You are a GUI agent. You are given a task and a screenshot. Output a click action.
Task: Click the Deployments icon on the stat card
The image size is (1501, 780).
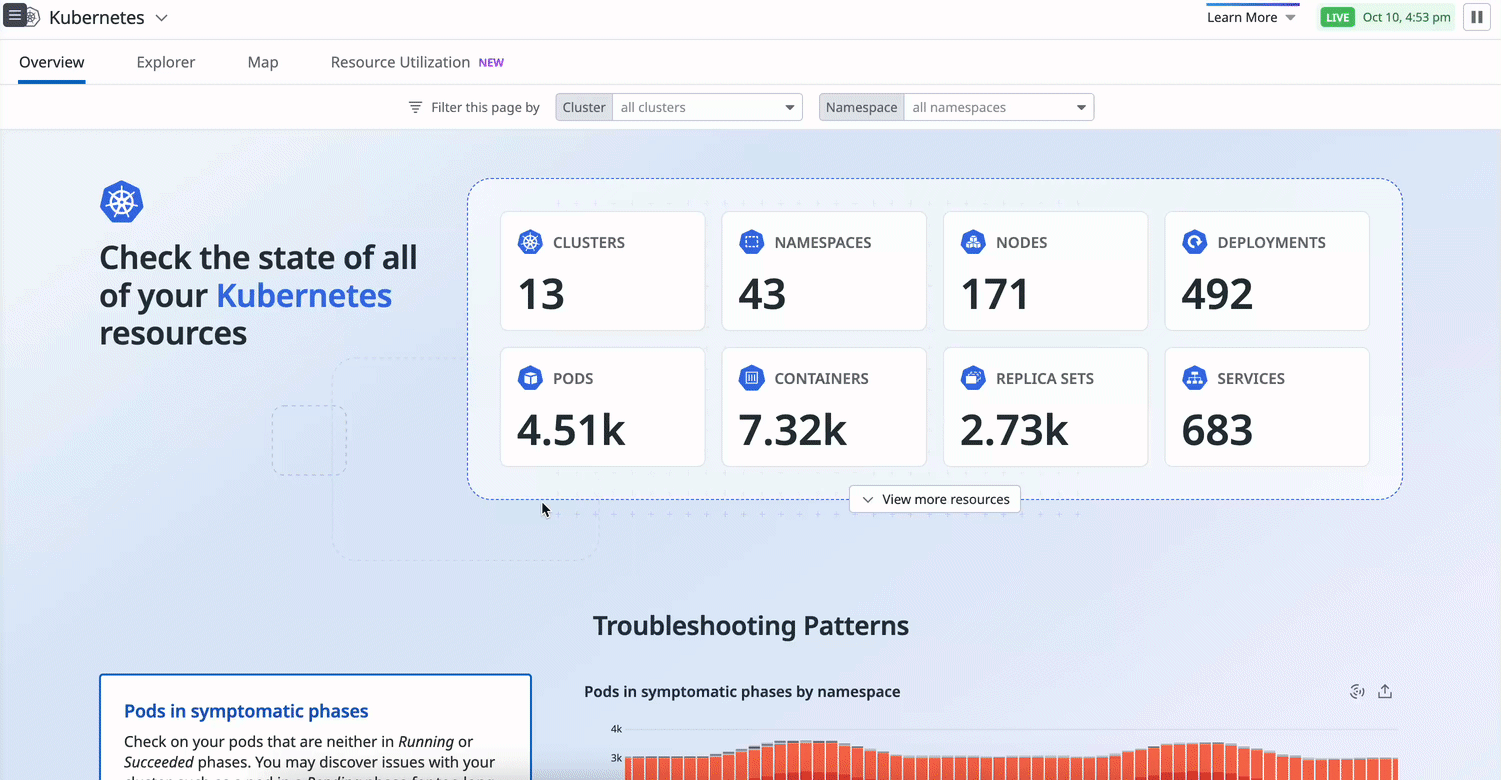tap(1195, 241)
